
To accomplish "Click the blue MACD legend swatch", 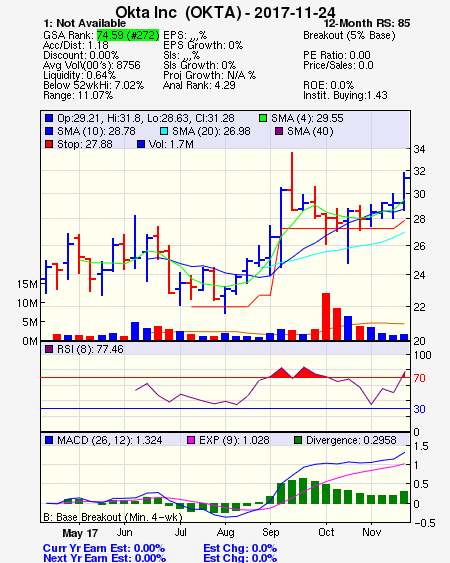I will 49,440.
